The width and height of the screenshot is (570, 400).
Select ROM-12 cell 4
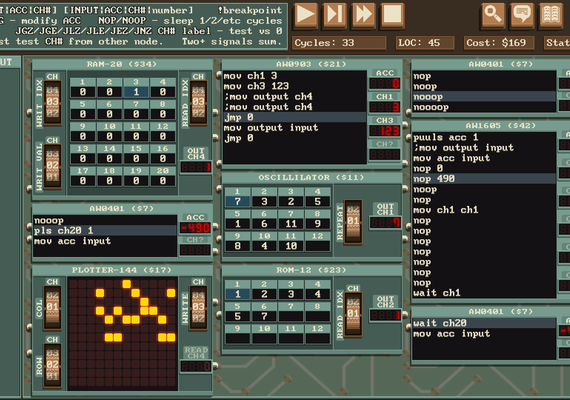click(317, 294)
